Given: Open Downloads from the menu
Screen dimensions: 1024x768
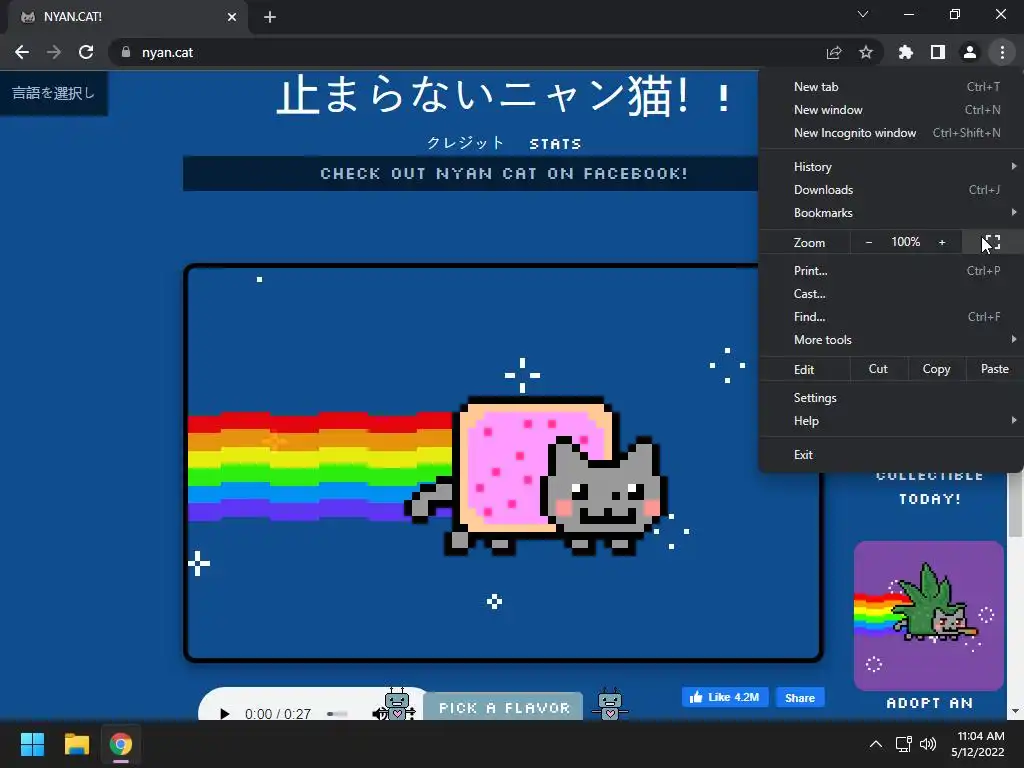Looking at the screenshot, I should pos(891,189).
